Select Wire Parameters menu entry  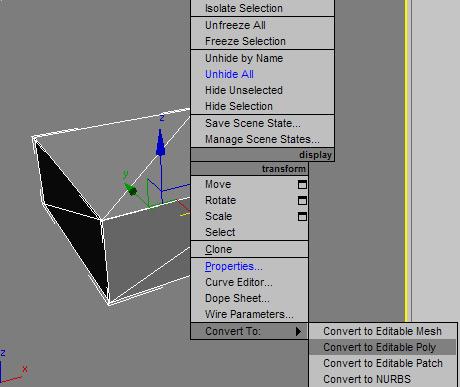(249, 314)
